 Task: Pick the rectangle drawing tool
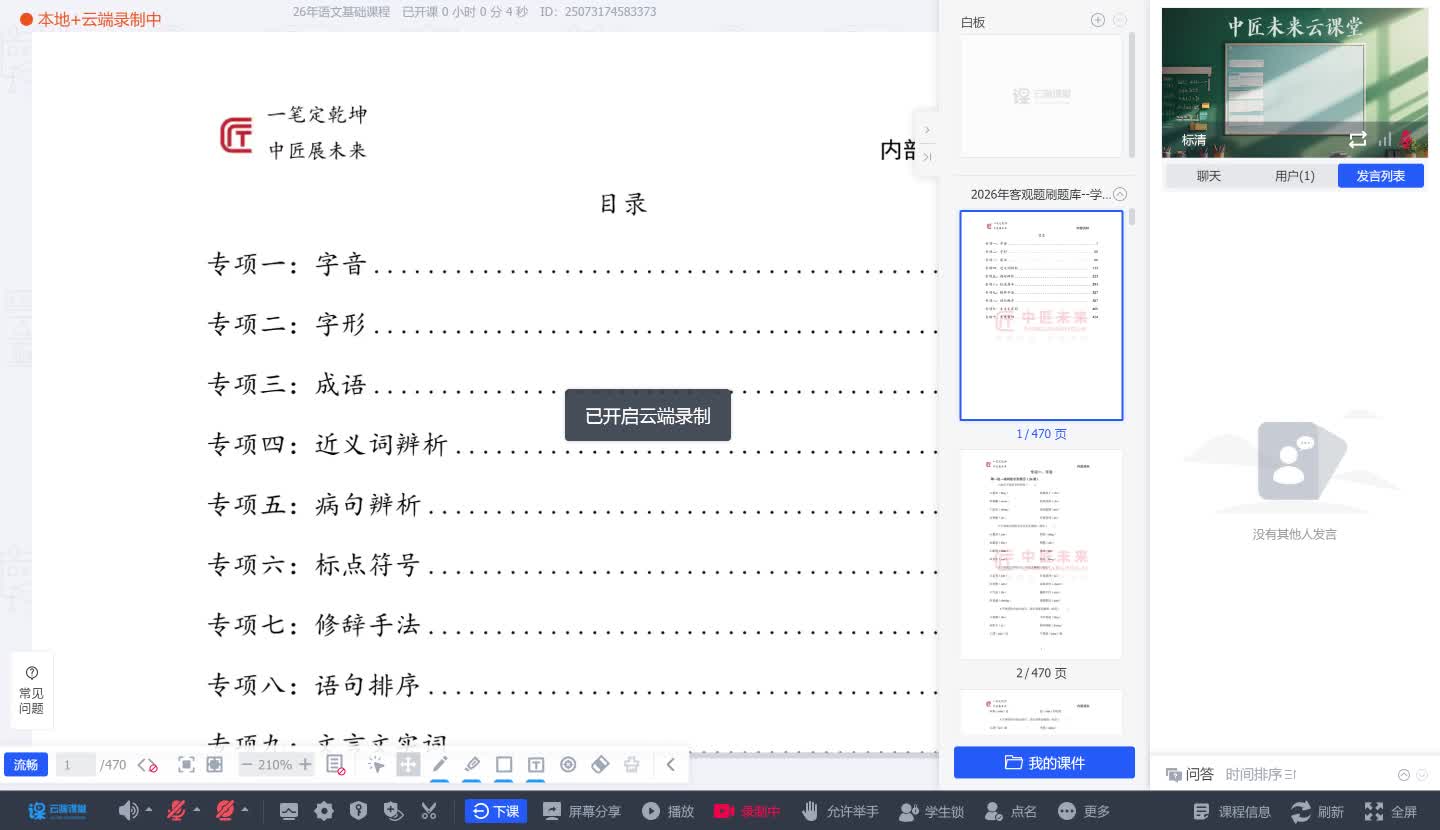pyautogui.click(x=504, y=764)
